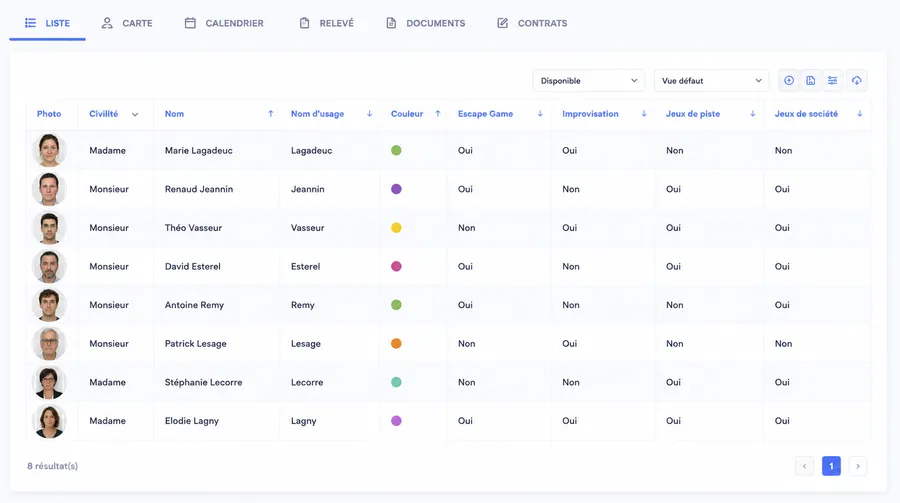Click Renaud Jeannin's purple color dot
Viewport: 900px width, 503px height.
tap(396, 189)
